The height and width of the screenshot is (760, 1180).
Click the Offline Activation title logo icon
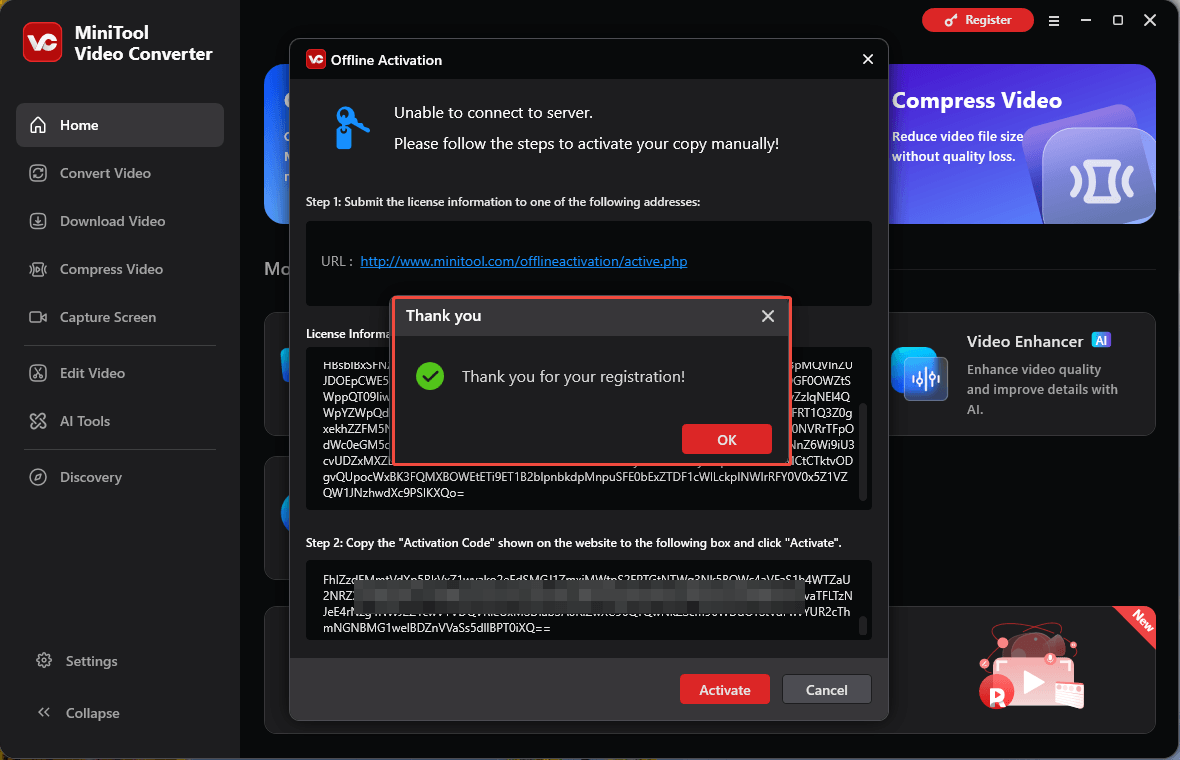coord(315,59)
